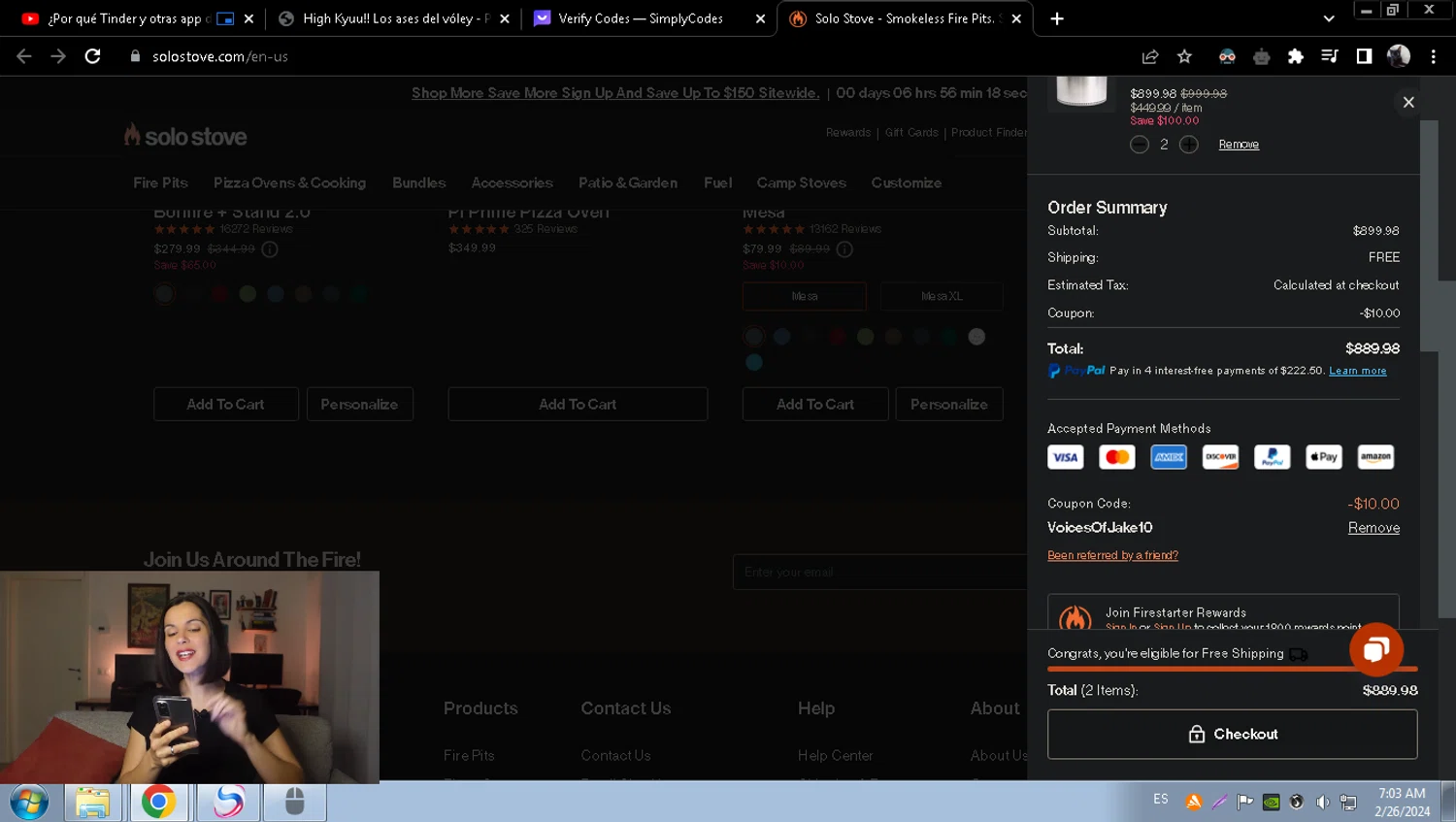Viewport: 1456px width, 822px height.
Task: Open the Help Center footer link
Action: (x=835, y=755)
